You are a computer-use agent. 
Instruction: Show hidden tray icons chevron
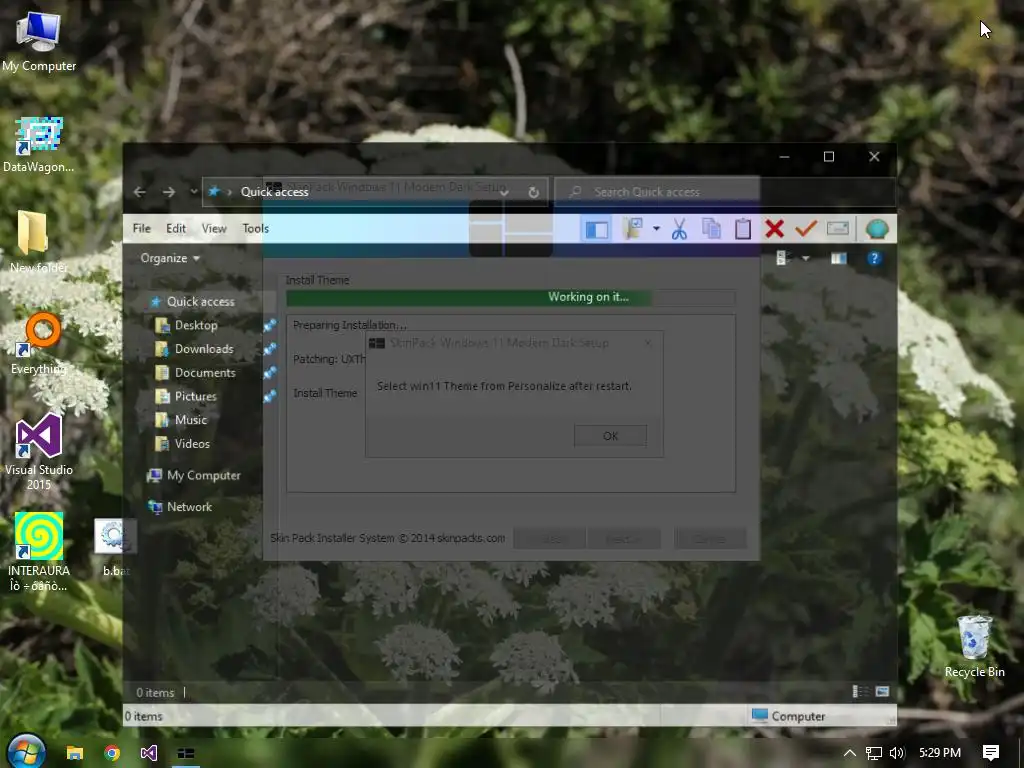(849, 753)
